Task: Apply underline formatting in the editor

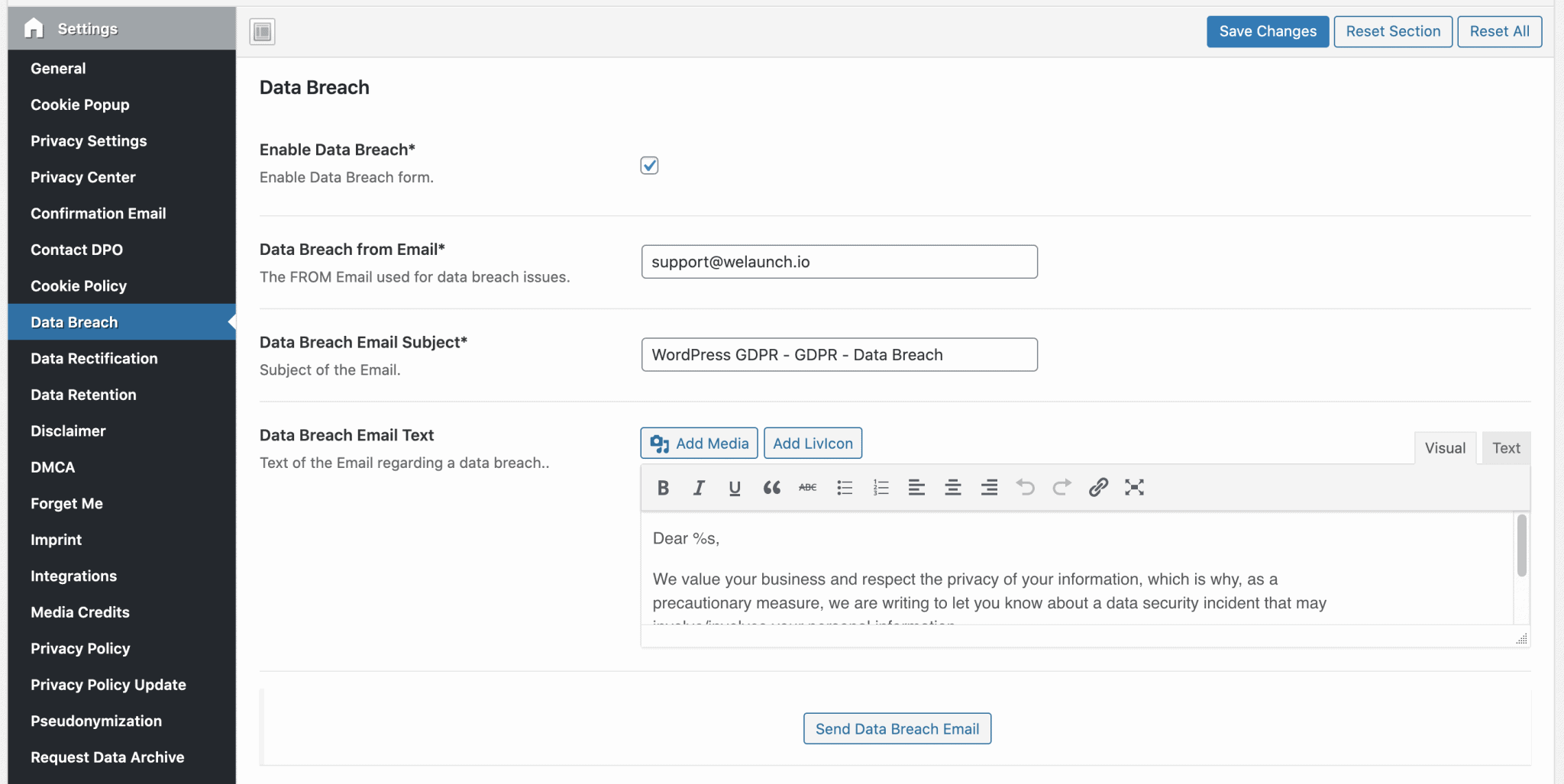Action: point(734,487)
